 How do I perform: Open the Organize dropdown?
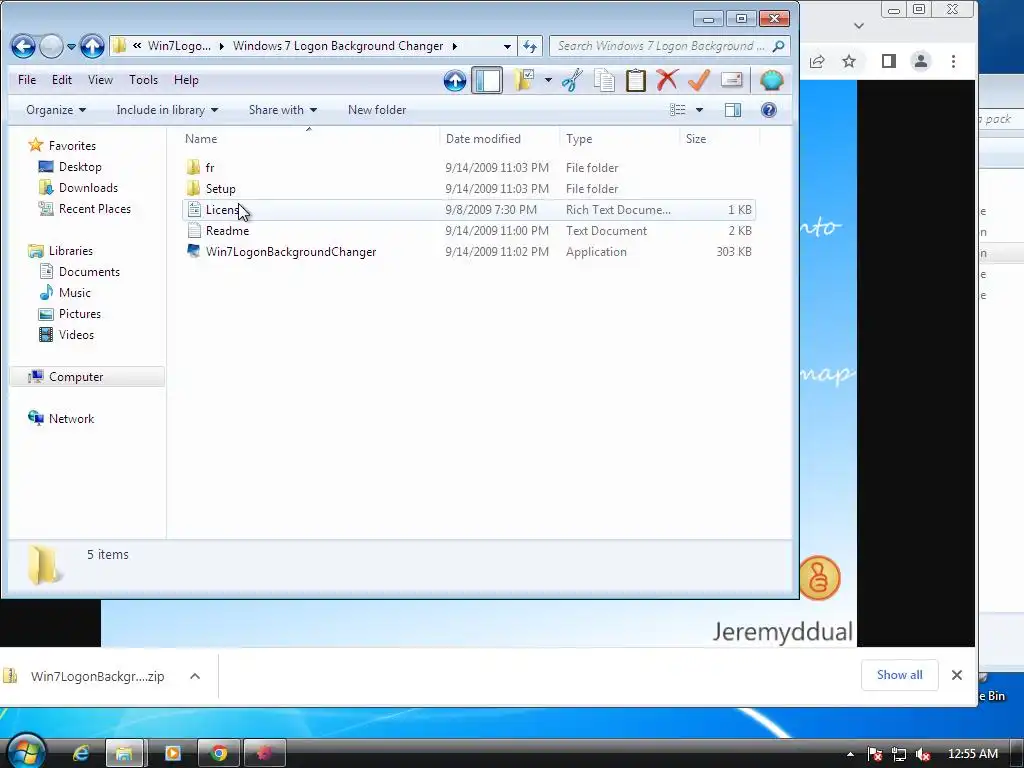coord(56,110)
